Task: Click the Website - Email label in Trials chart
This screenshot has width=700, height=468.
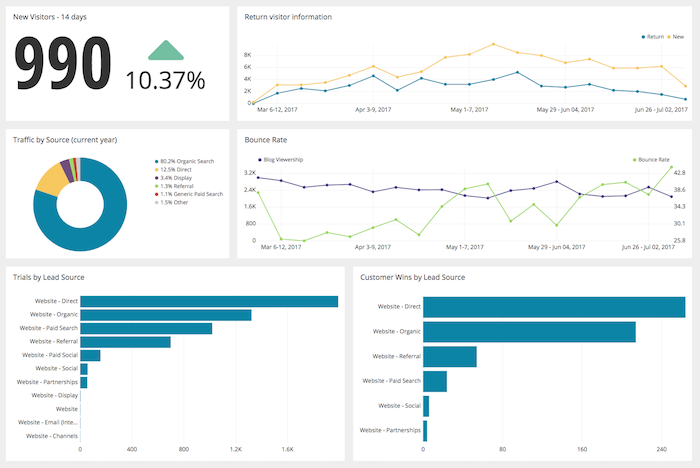Action: 48,422
